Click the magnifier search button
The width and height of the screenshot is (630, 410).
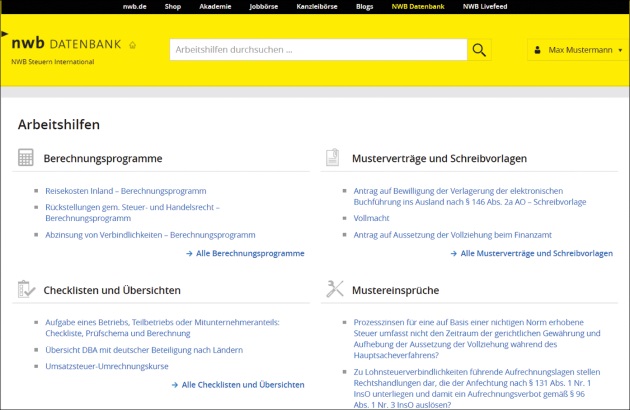(480, 49)
